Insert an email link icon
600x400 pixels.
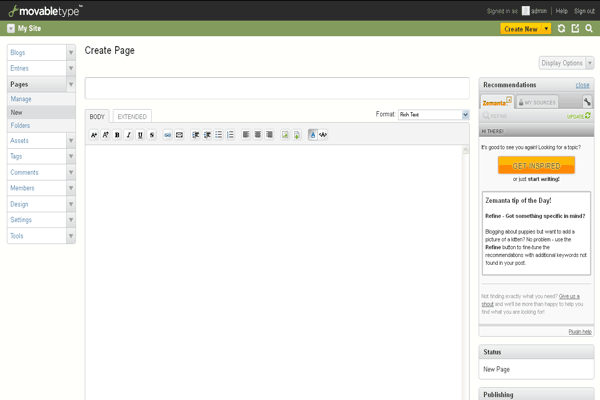tap(179, 135)
